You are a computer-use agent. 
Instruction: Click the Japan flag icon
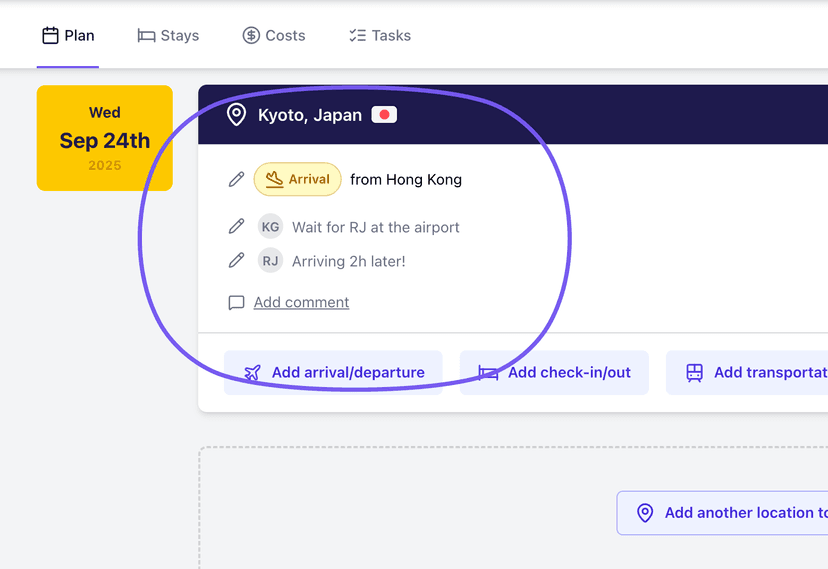(x=384, y=115)
